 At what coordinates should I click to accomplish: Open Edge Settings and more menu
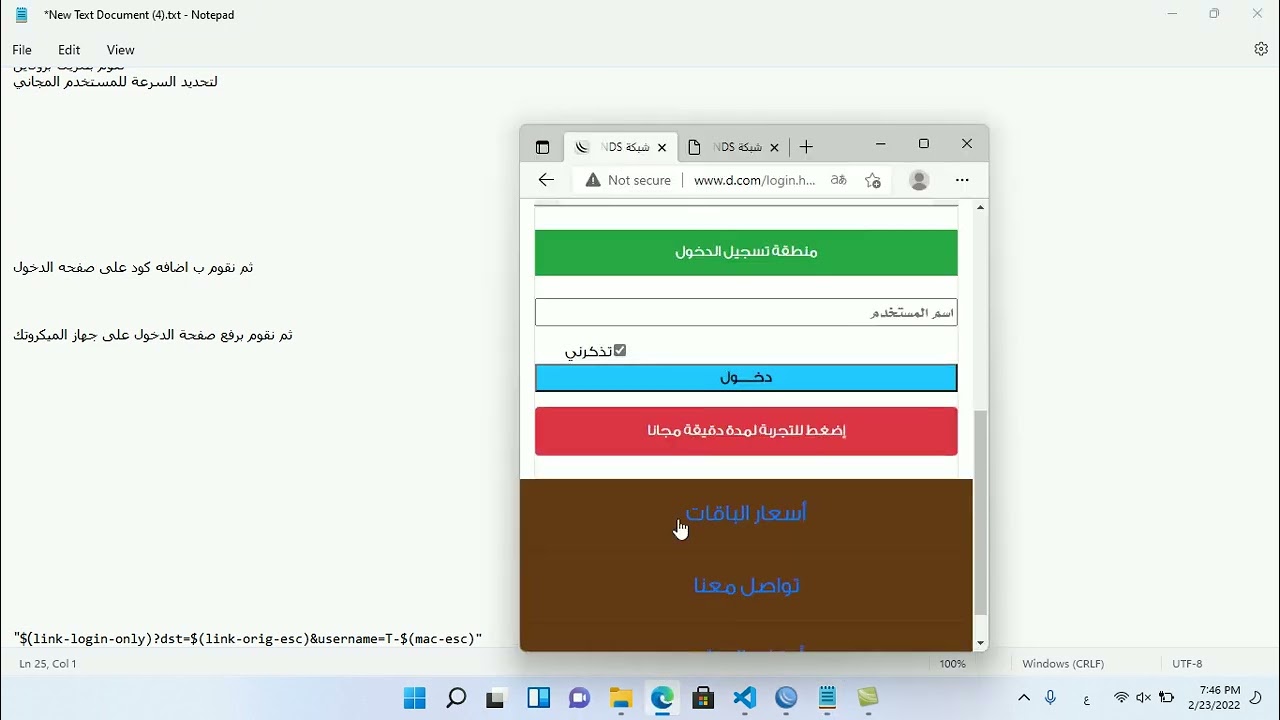click(962, 180)
